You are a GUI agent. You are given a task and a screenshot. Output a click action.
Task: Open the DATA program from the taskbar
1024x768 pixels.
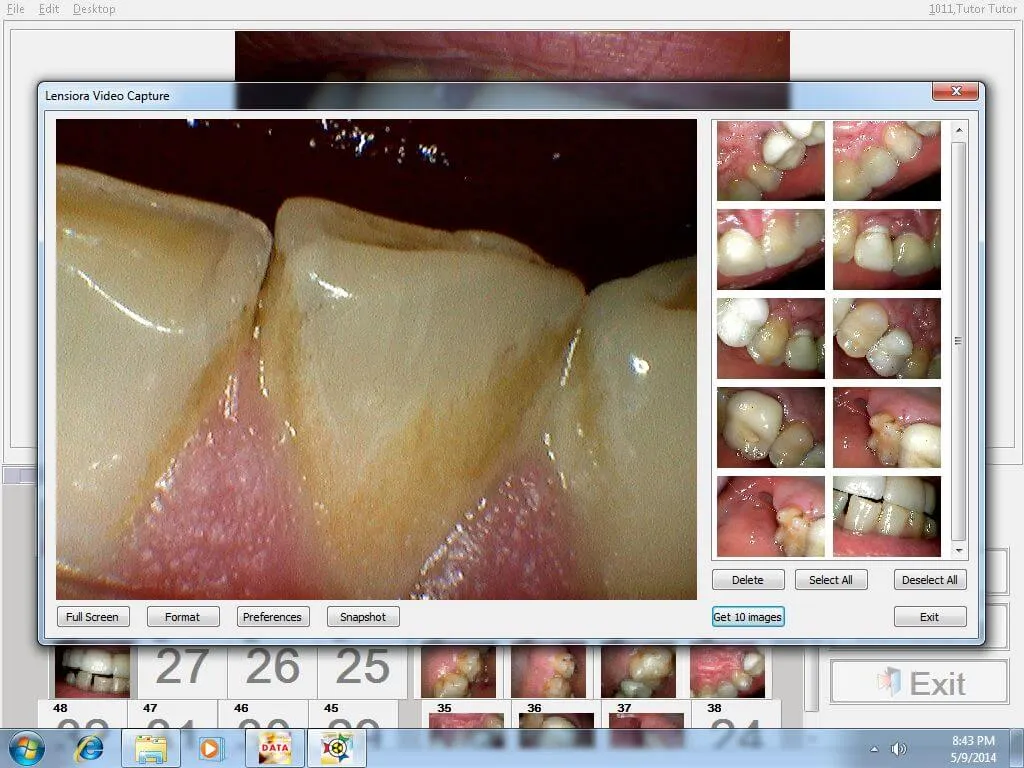pos(272,747)
